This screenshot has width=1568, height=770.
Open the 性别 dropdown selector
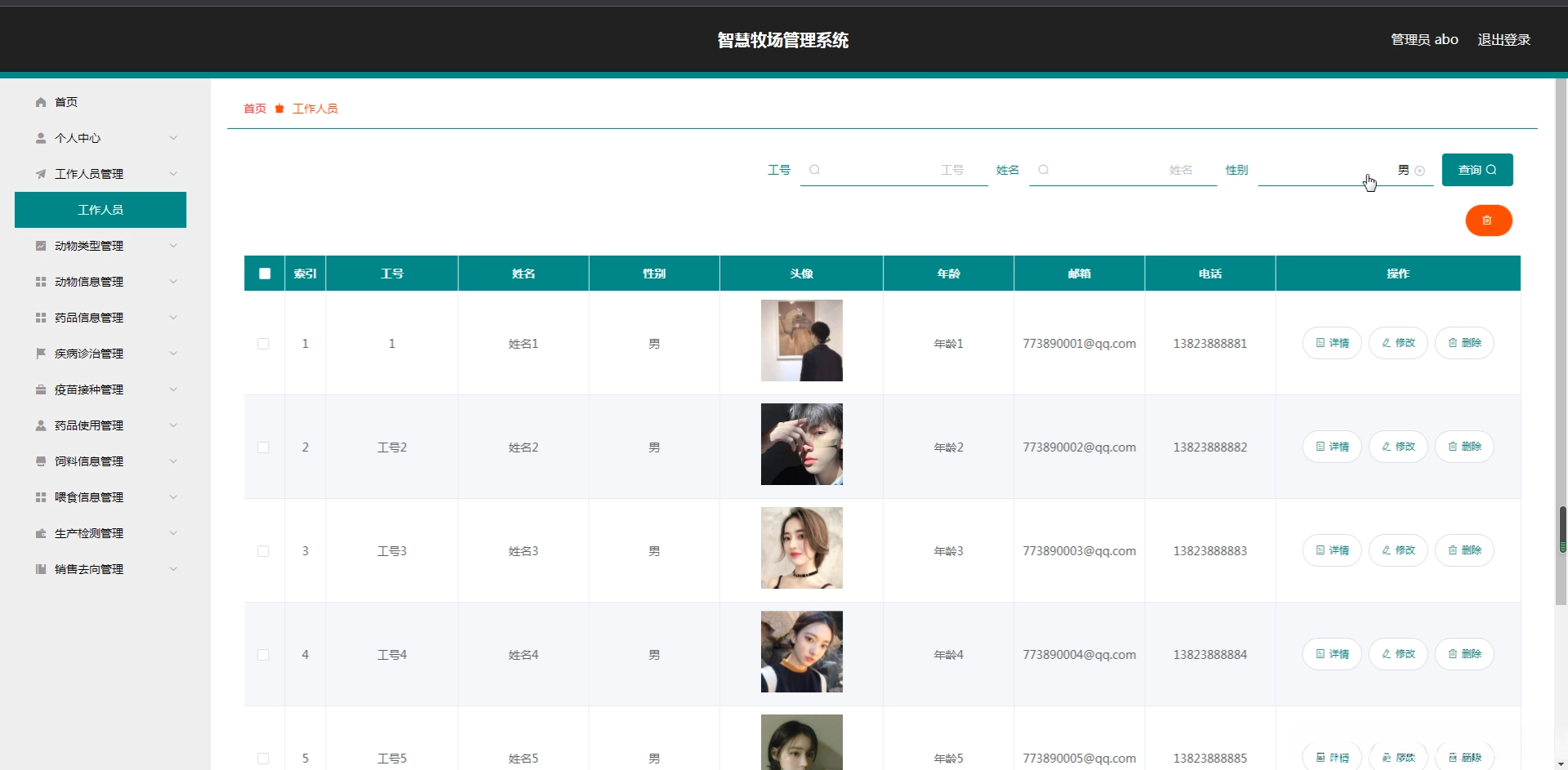(1345, 170)
